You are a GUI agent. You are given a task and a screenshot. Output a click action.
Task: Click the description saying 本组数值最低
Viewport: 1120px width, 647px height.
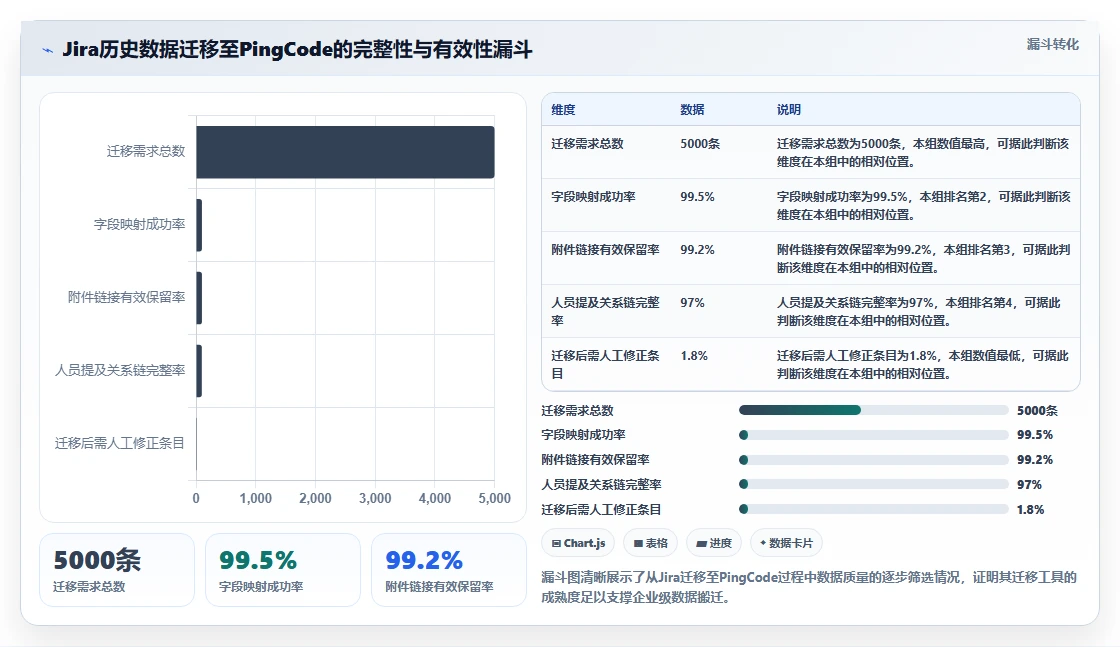[923, 364]
